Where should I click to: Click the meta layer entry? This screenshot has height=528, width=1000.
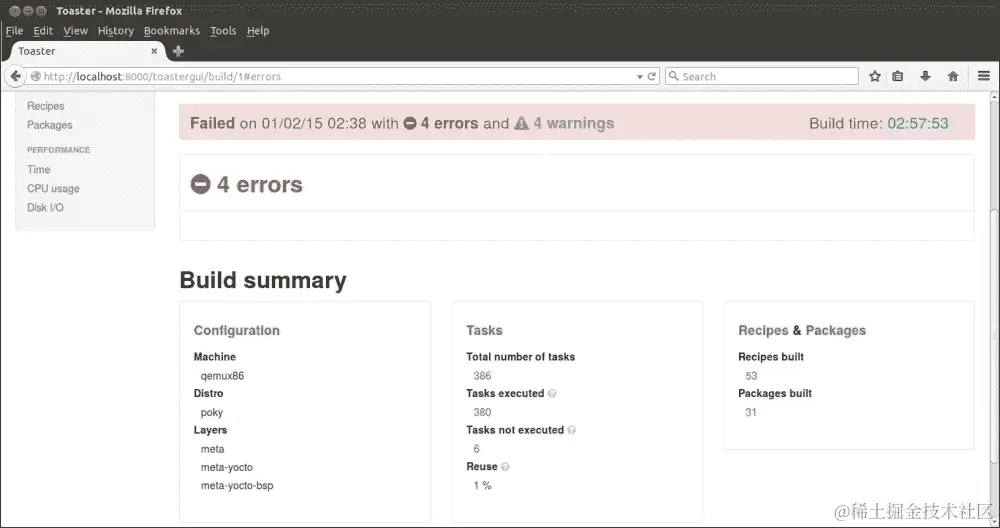coord(212,449)
